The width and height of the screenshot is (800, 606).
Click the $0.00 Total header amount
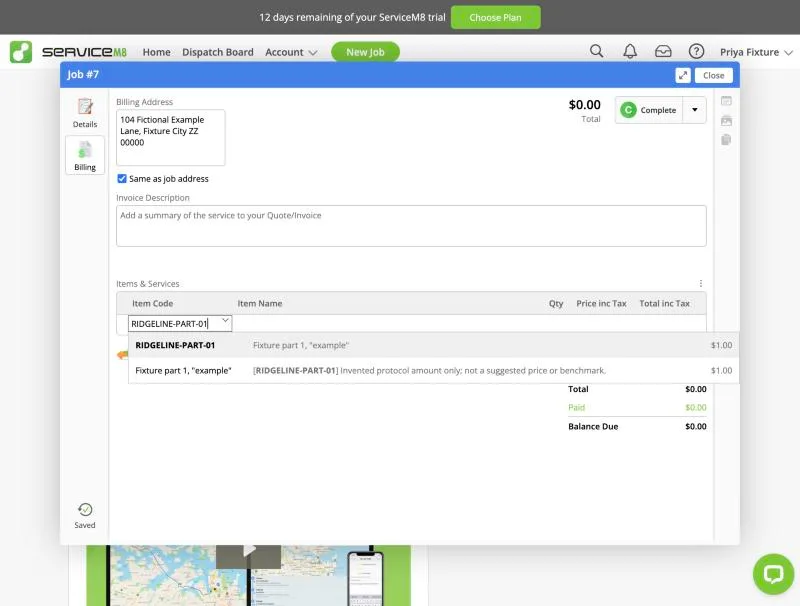[x=584, y=105]
